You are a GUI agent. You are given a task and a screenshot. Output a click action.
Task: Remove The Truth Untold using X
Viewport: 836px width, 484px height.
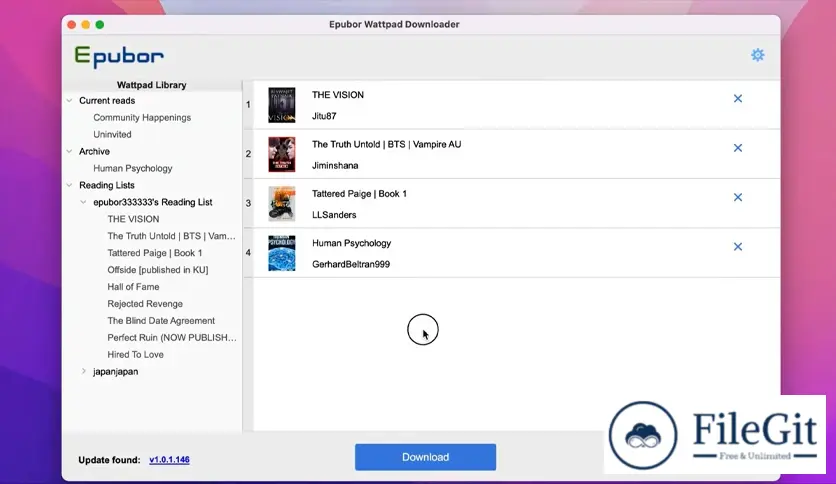pyautogui.click(x=737, y=148)
